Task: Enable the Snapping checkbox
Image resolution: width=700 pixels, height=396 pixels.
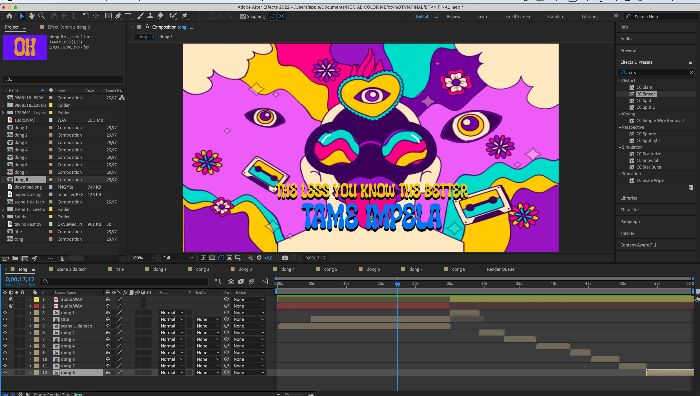Action: point(243,17)
